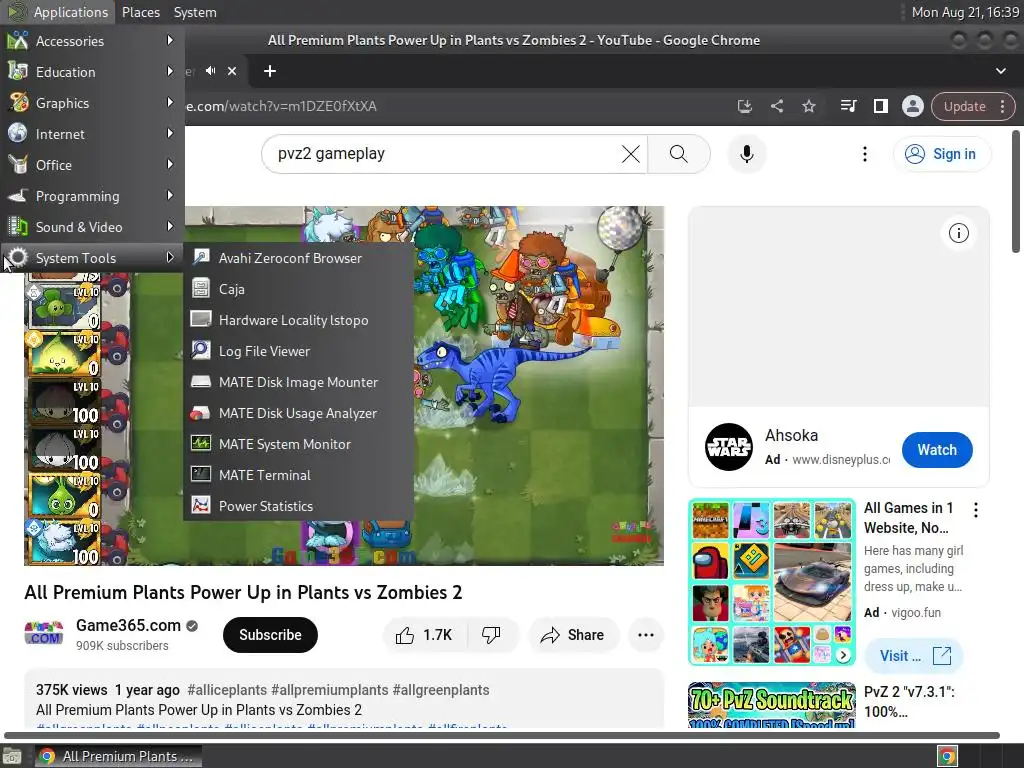This screenshot has height=768, width=1024.
Task: Open the Accessories submenu
Action: (92, 40)
